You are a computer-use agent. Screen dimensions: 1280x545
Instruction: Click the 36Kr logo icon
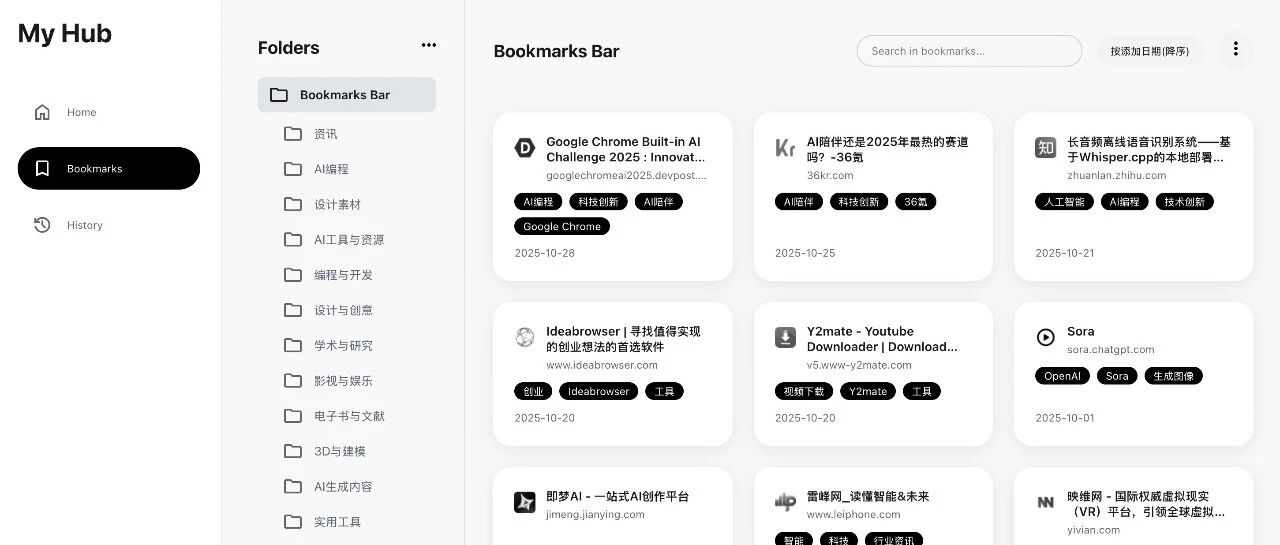785,148
